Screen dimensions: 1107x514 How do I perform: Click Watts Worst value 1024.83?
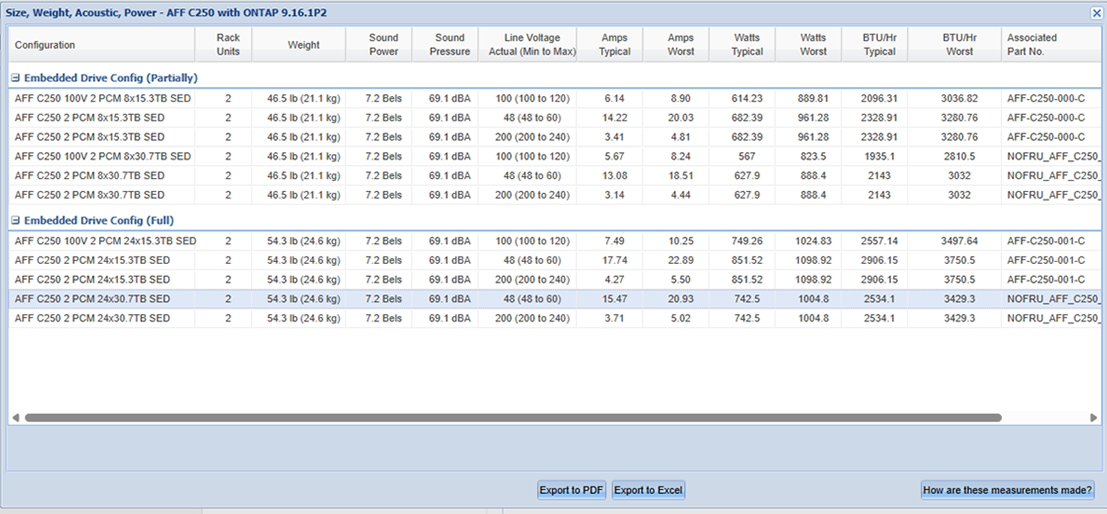(813, 241)
